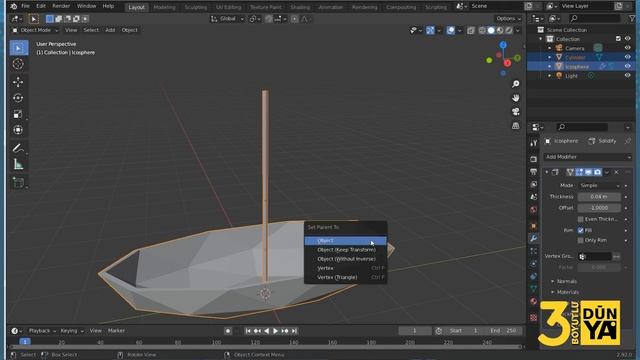Open the viewport Add menu
The height and width of the screenshot is (360, 640).
(x=110, y=30)
